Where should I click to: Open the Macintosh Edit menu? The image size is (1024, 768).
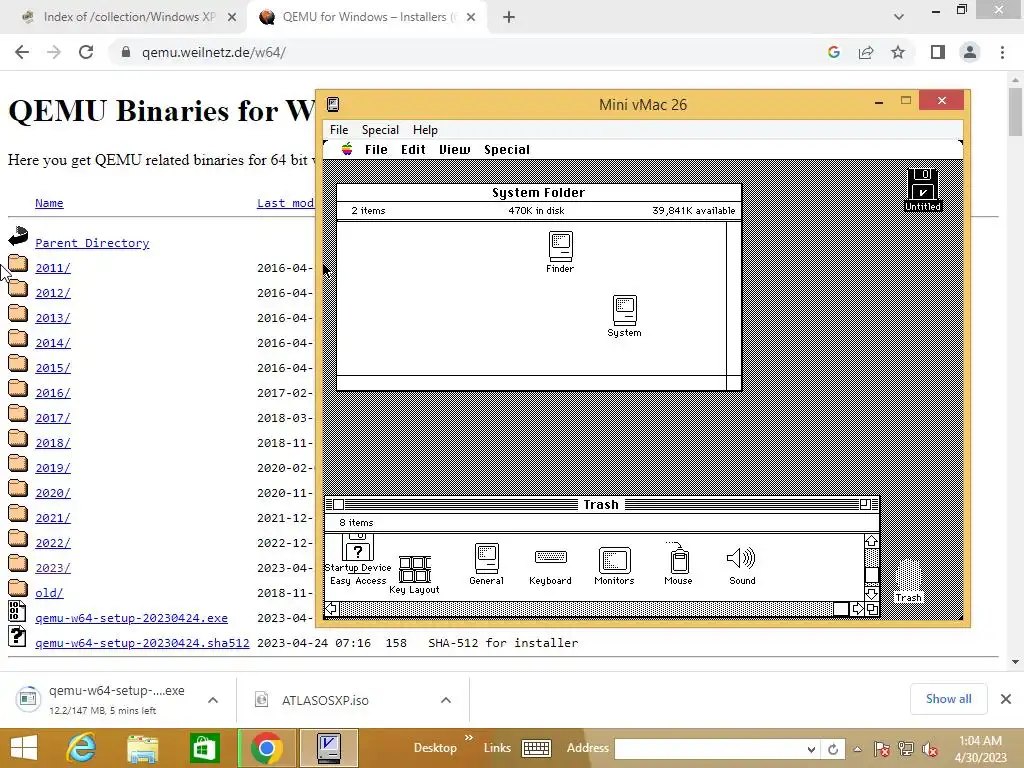[x=413, y=150]
